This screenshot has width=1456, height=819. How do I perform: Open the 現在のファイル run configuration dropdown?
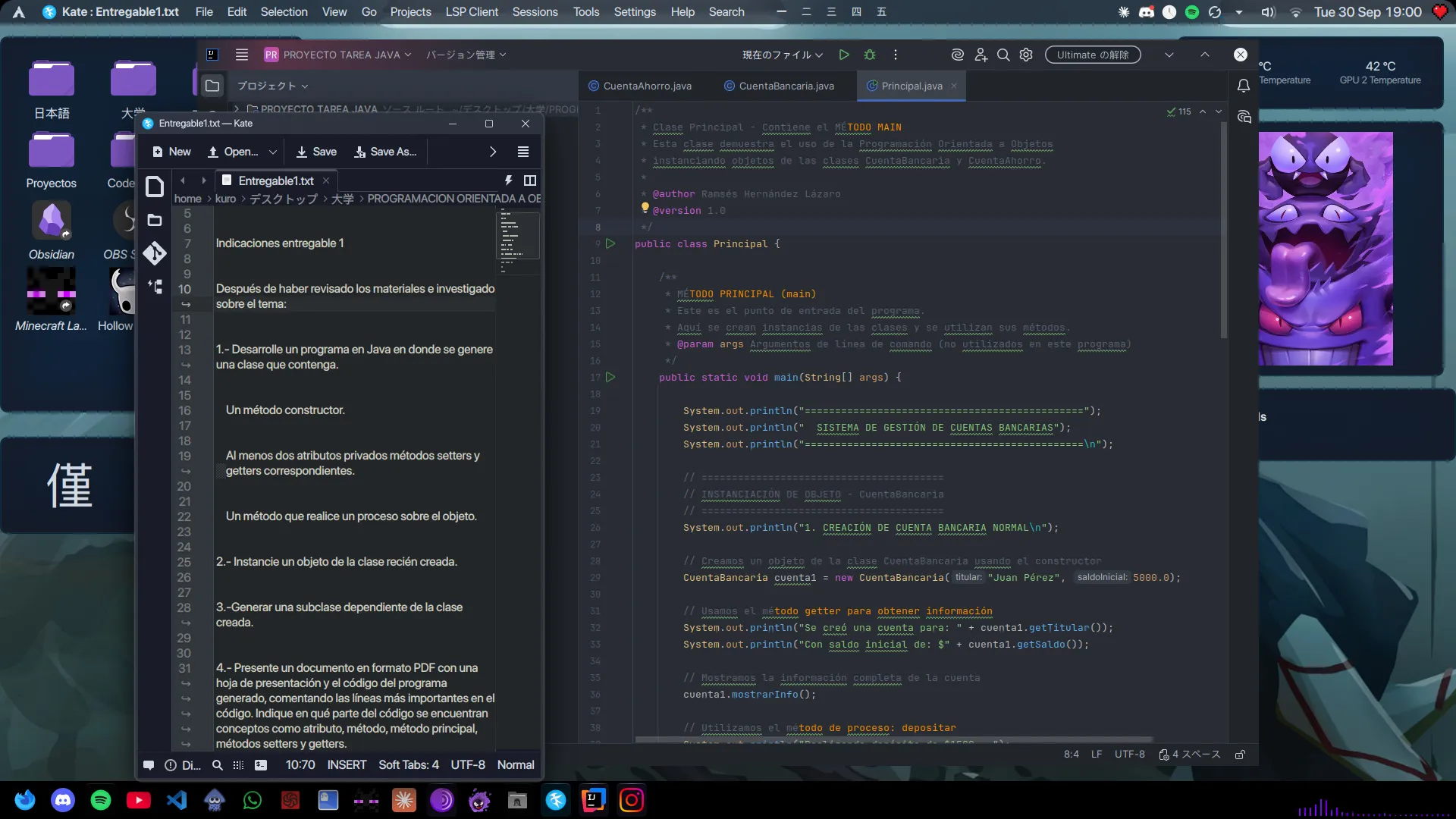pos(782,55)
